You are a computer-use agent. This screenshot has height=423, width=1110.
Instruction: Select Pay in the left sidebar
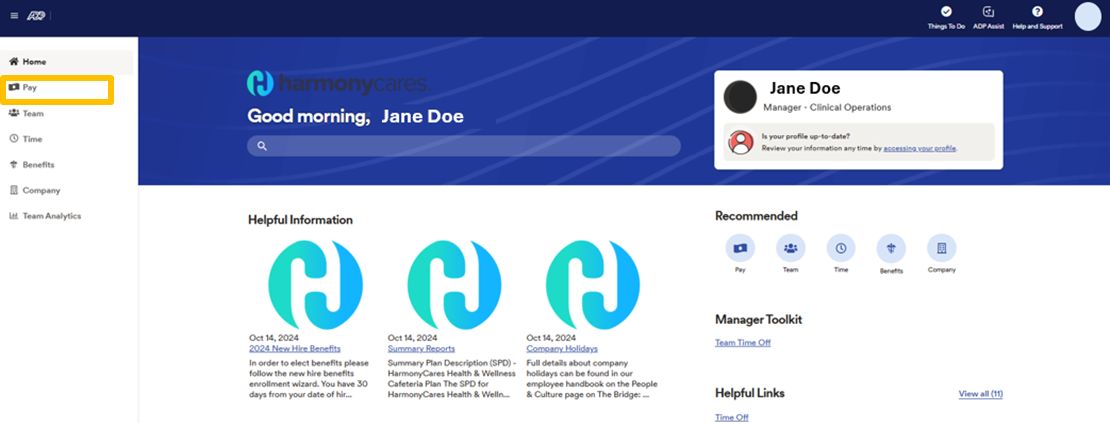(31, 88)
